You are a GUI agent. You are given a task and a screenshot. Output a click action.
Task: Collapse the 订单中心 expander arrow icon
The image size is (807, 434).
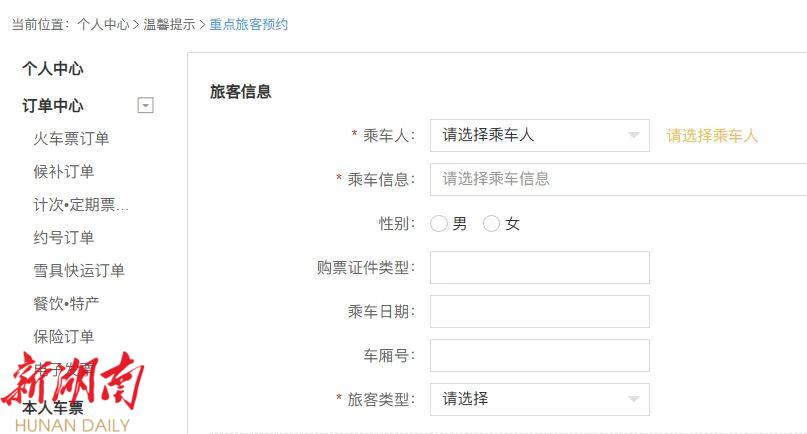tap(146, 105)
